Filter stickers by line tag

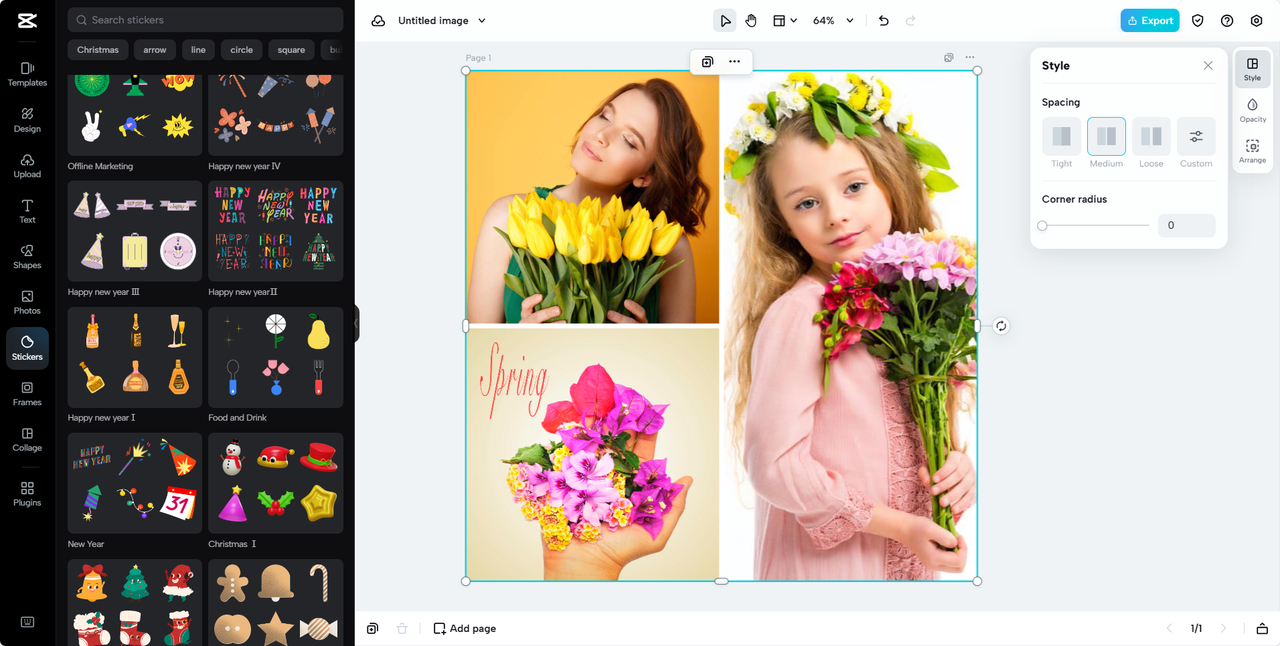[x=198, y=50]
